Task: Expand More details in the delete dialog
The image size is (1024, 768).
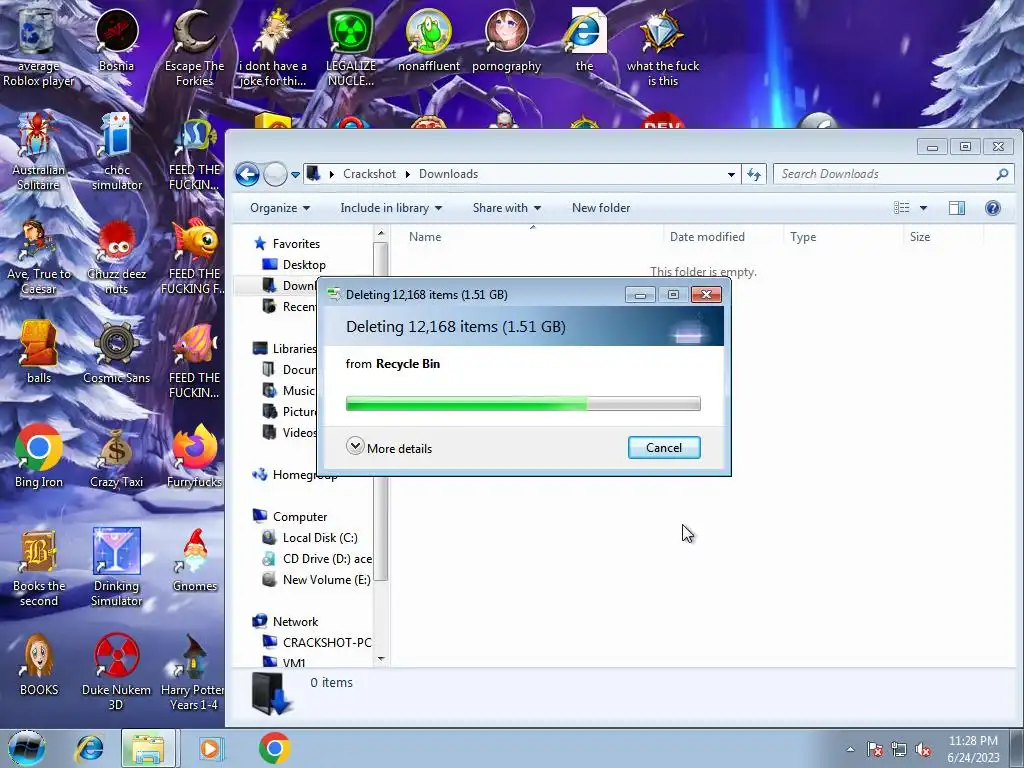Action: click(x=389, y=447)
